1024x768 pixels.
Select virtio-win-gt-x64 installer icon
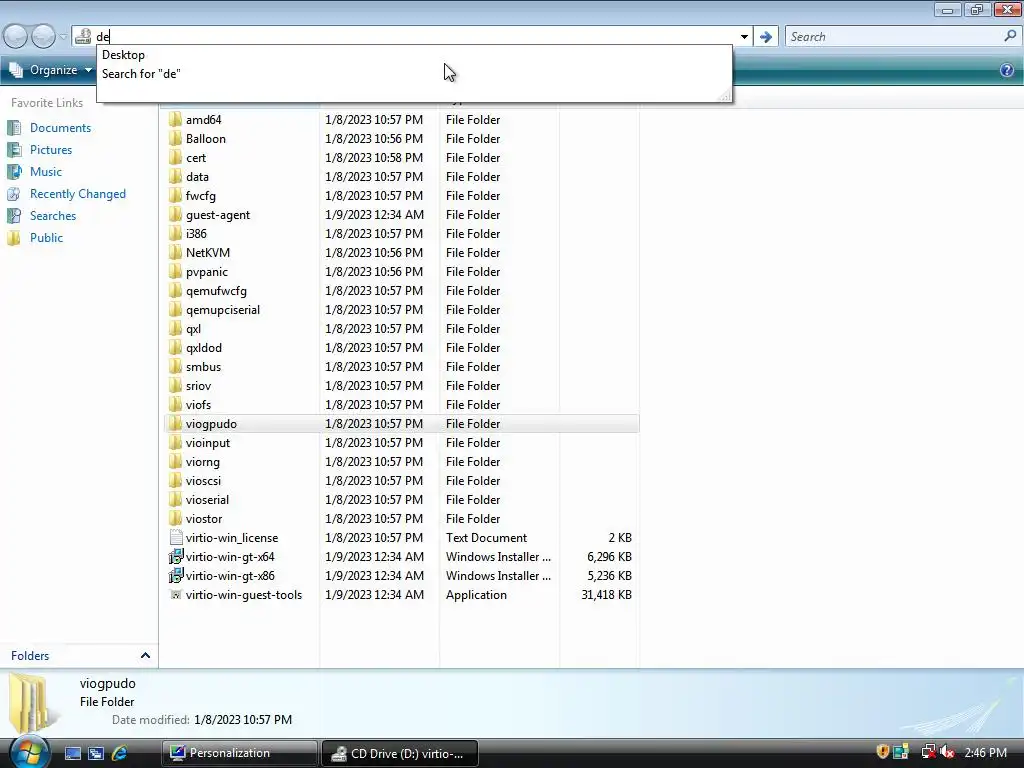175,556
